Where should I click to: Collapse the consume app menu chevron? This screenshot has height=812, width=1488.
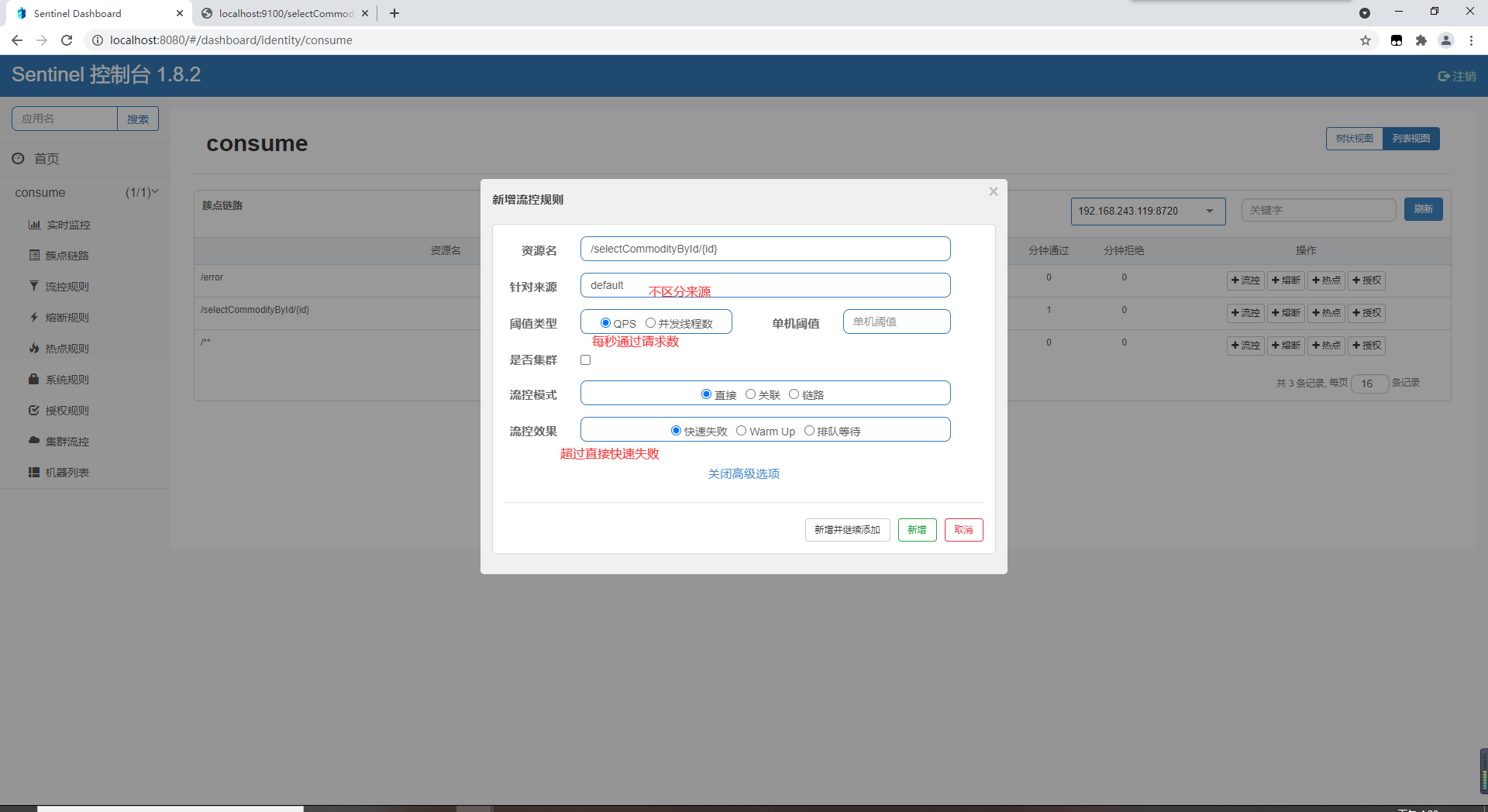[155, 191]
